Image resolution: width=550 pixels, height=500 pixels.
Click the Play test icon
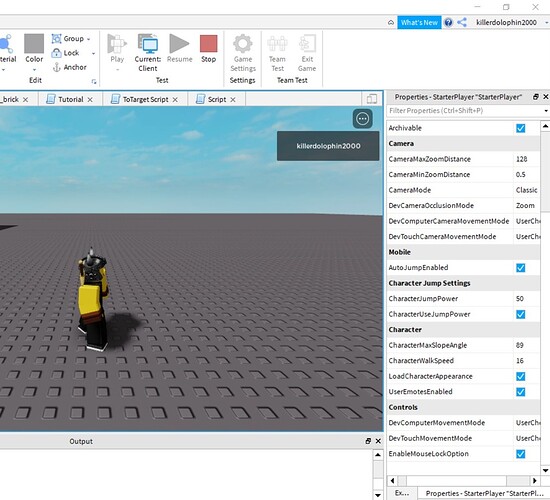[x=117, y=43]
